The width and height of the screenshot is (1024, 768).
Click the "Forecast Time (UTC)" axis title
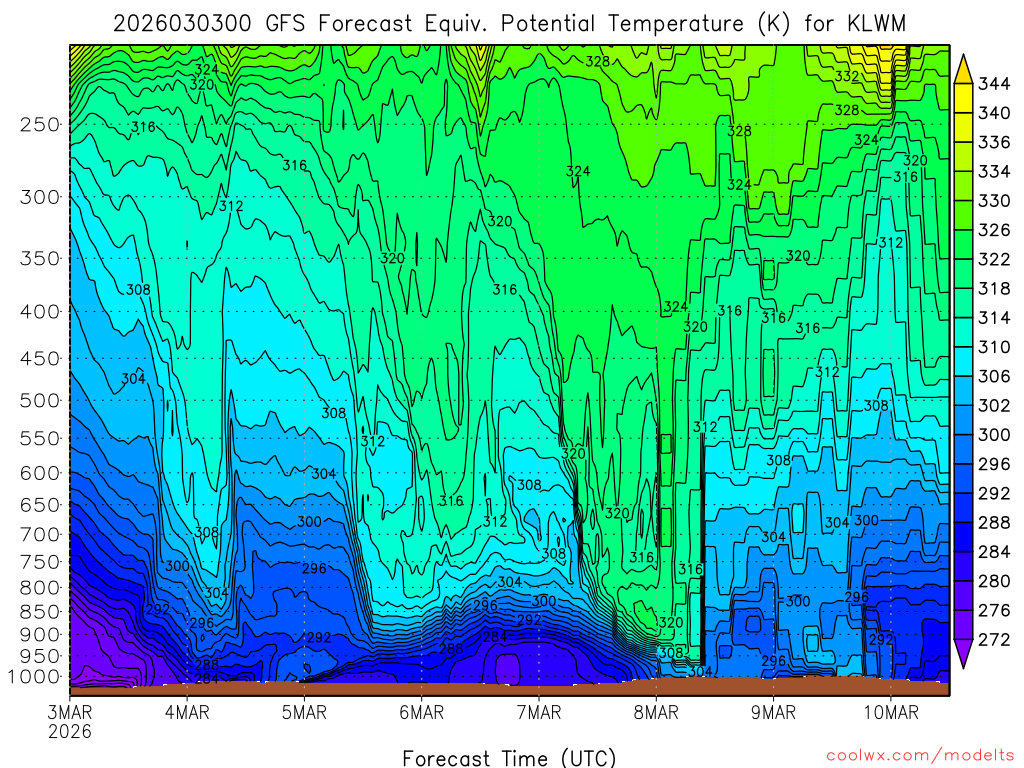point(509,758)
